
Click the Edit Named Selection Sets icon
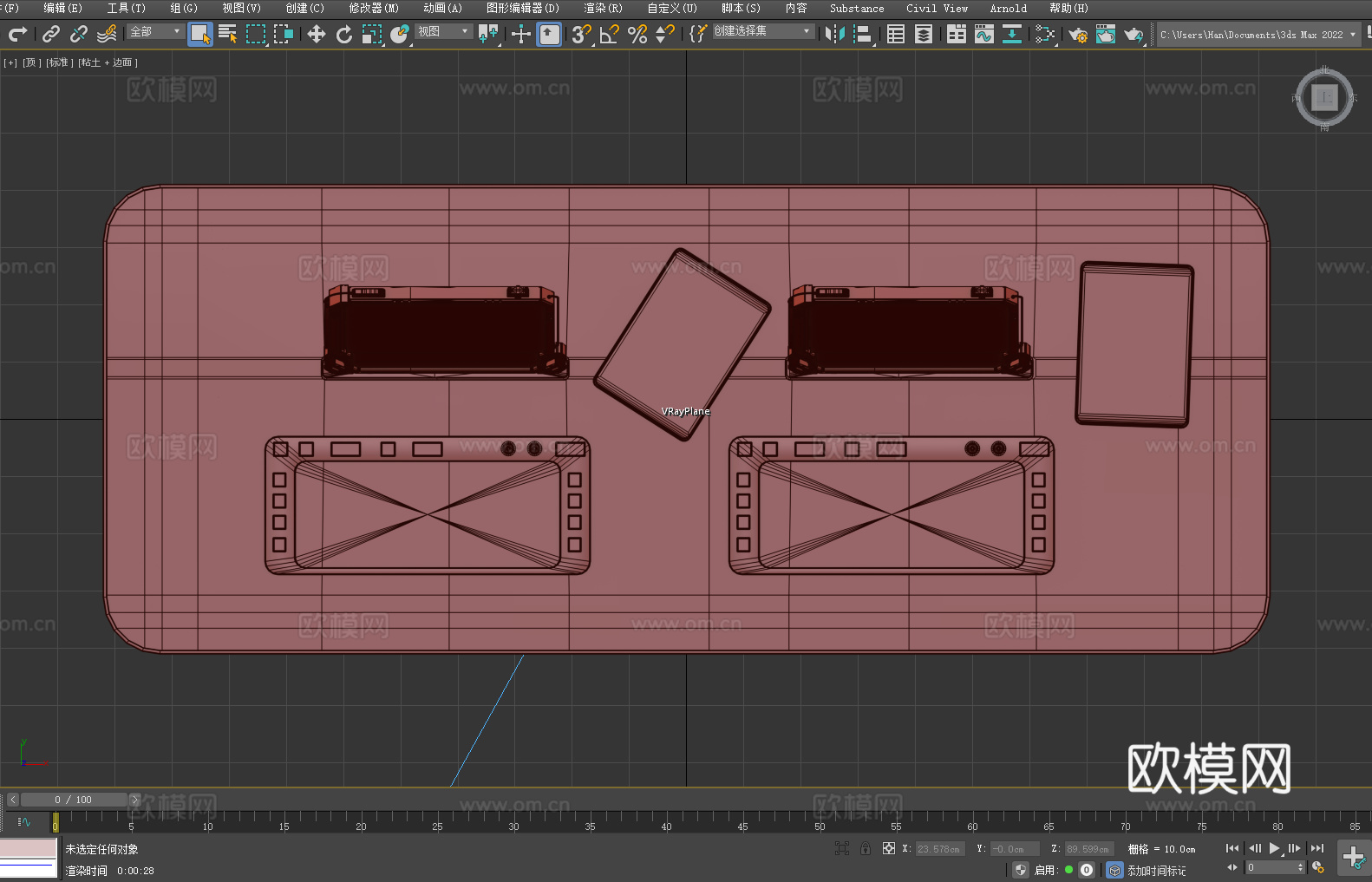[698, 34]
